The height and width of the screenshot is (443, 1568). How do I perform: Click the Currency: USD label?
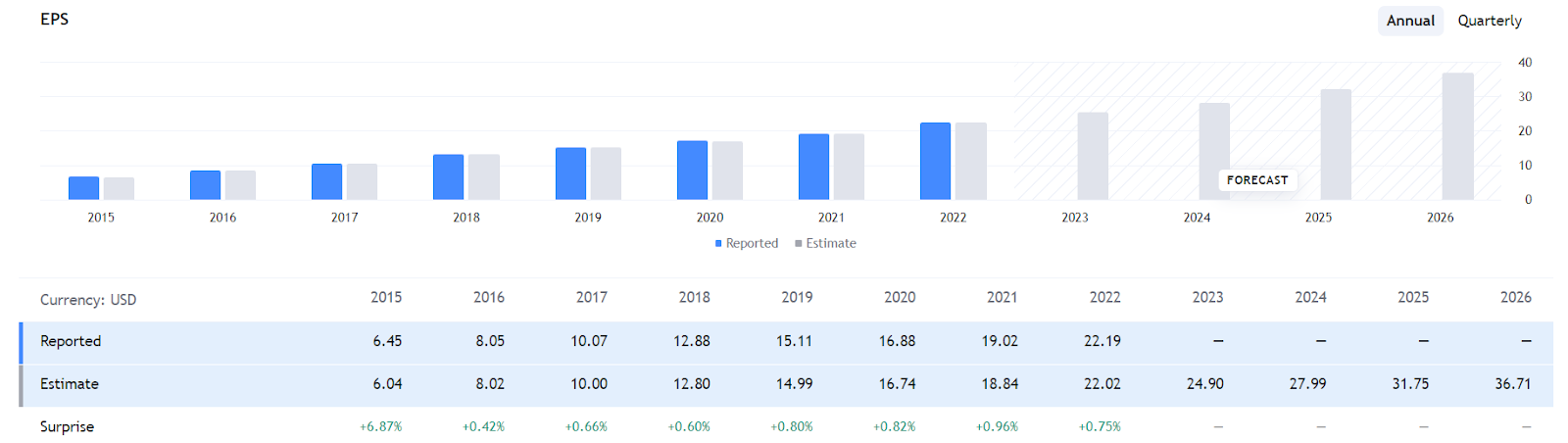point(88,300)
